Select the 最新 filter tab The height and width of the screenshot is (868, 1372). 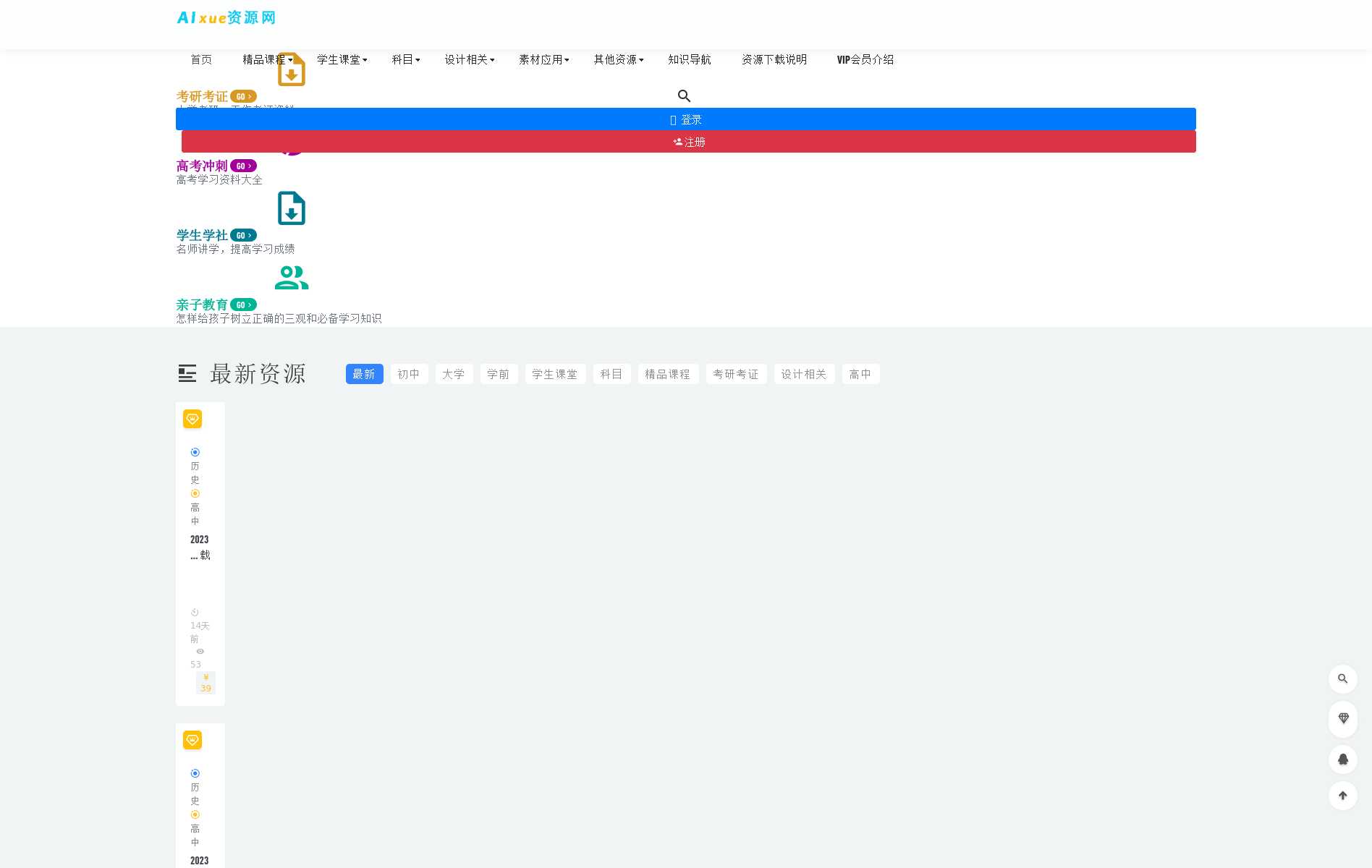(x=364, y=374)
